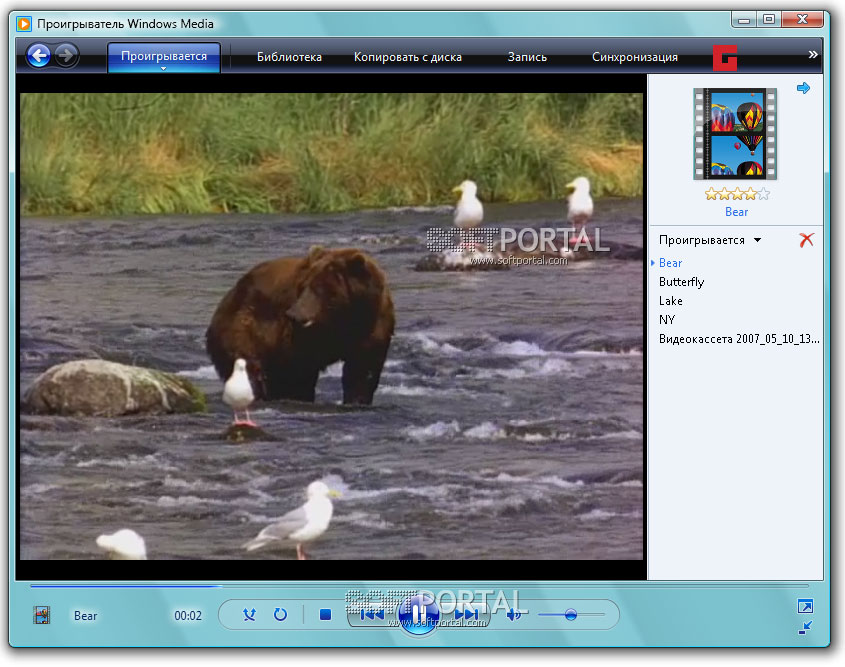Select Butterfly in the playlist
Viewport: 845px width, 667px height.
pos(681,282)
